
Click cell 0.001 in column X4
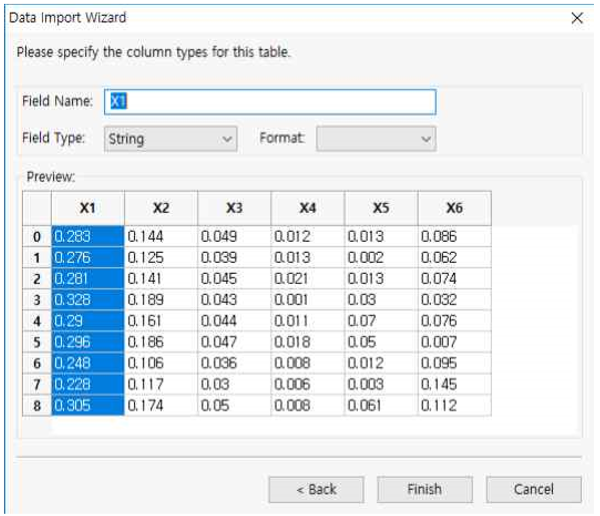308,300
